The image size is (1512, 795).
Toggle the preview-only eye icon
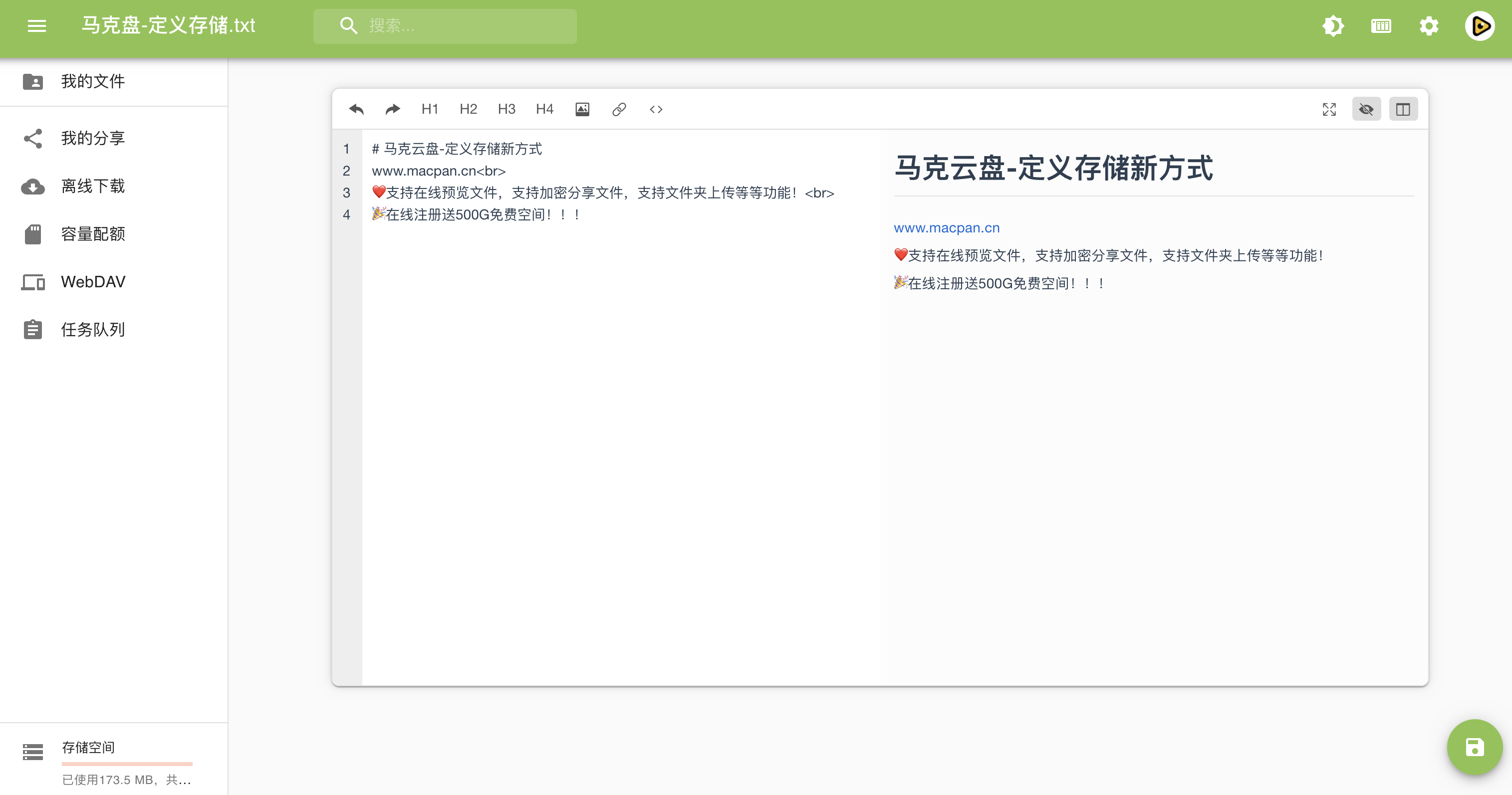pos(1366,109)
